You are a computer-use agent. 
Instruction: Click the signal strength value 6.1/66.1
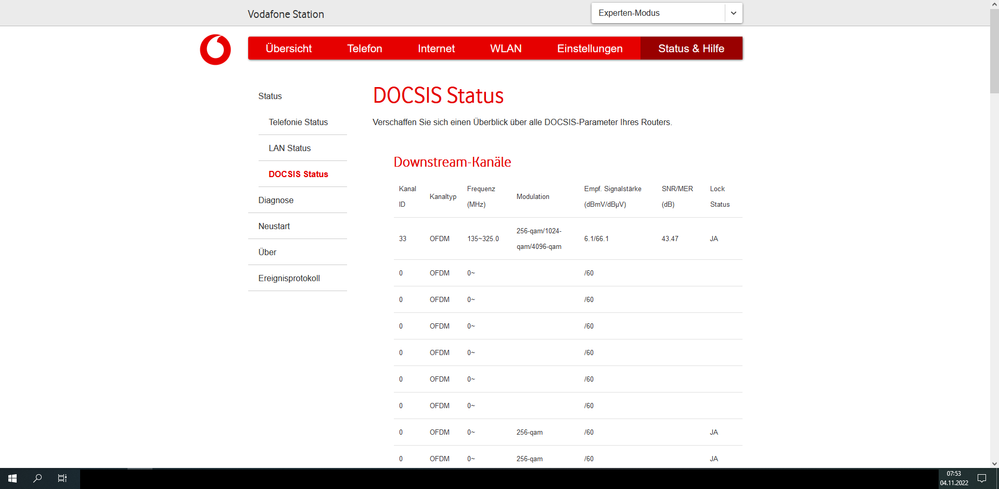596,239
